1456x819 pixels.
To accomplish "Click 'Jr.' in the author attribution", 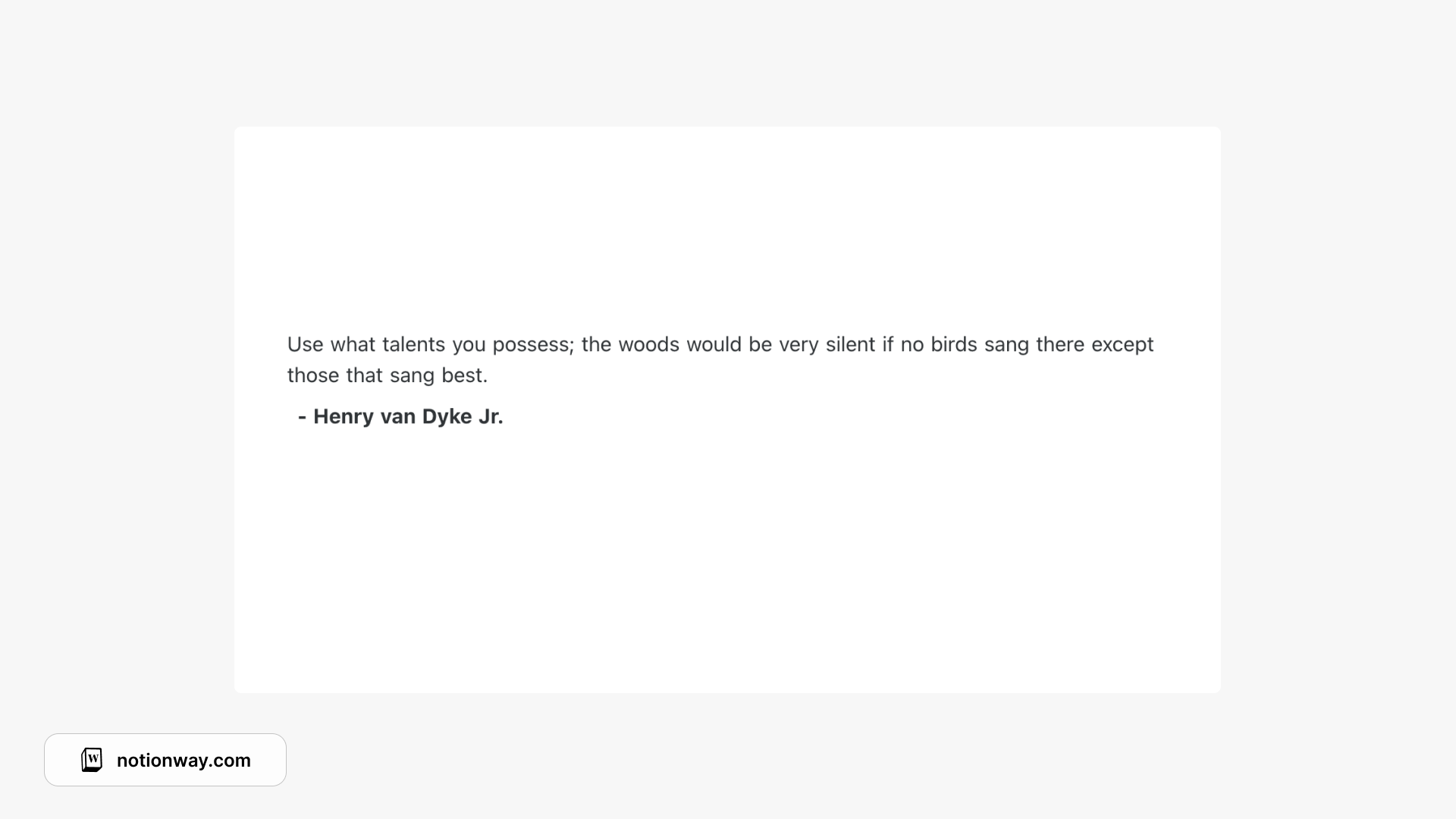I will (x=491, y=416).
